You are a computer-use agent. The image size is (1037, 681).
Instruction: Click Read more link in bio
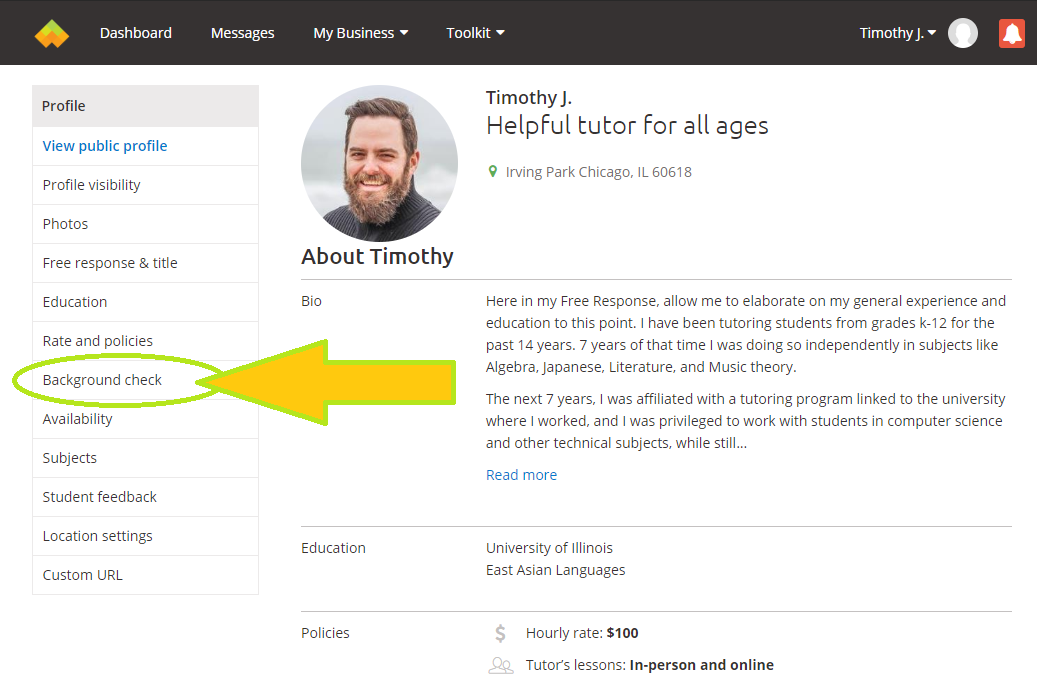pos(521,475)
